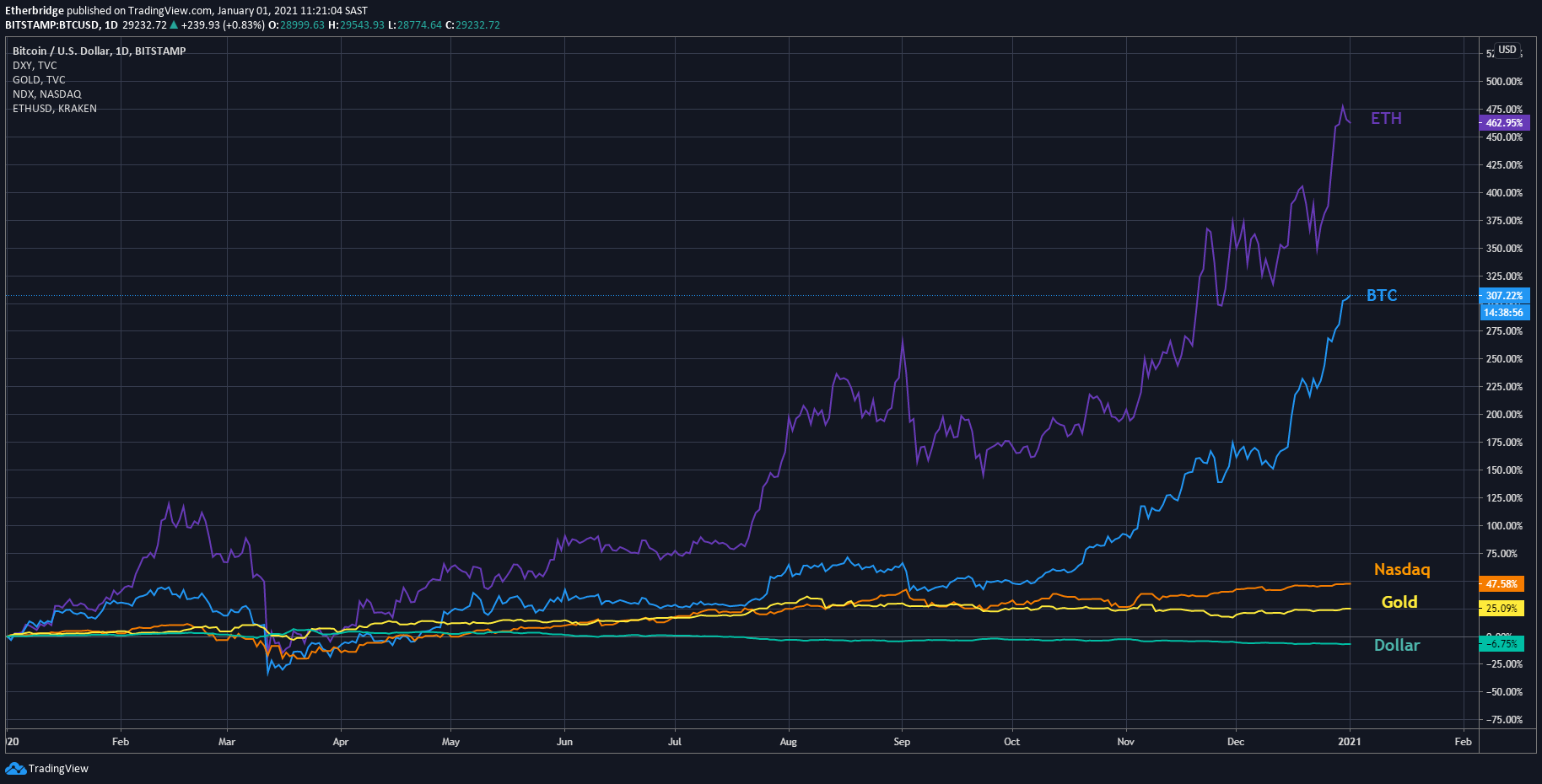Click the TradingView cloud logo icon
The image size is (1542, 784).
[15, 768]
